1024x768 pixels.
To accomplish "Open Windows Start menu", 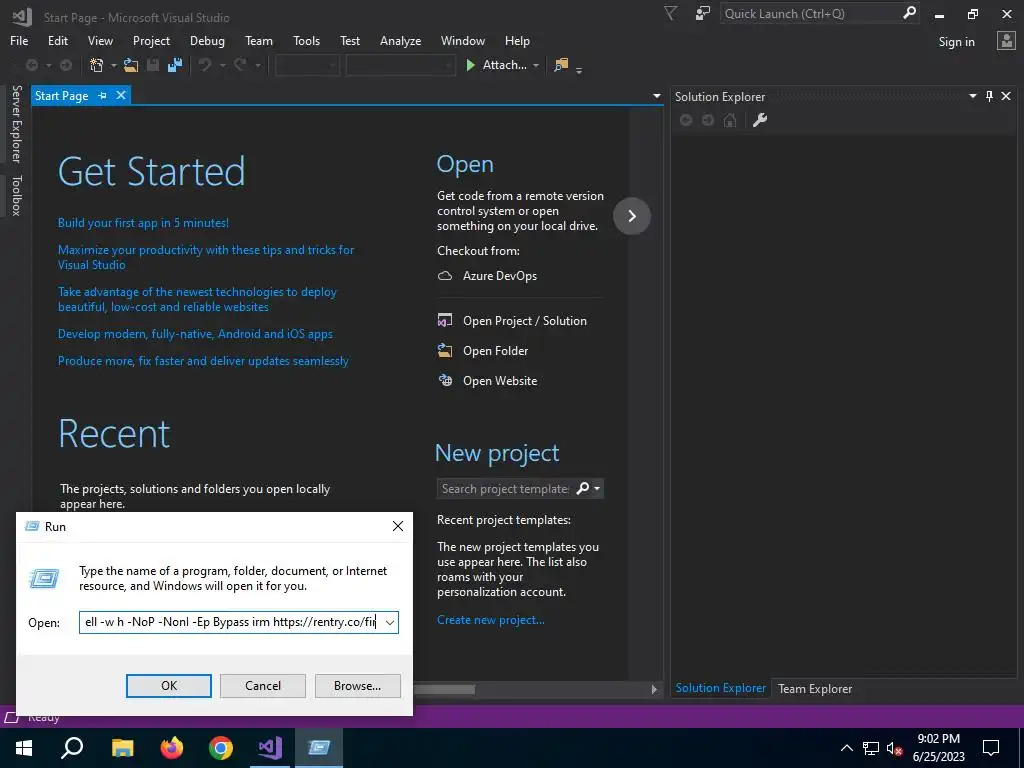I will coord(24,748).
